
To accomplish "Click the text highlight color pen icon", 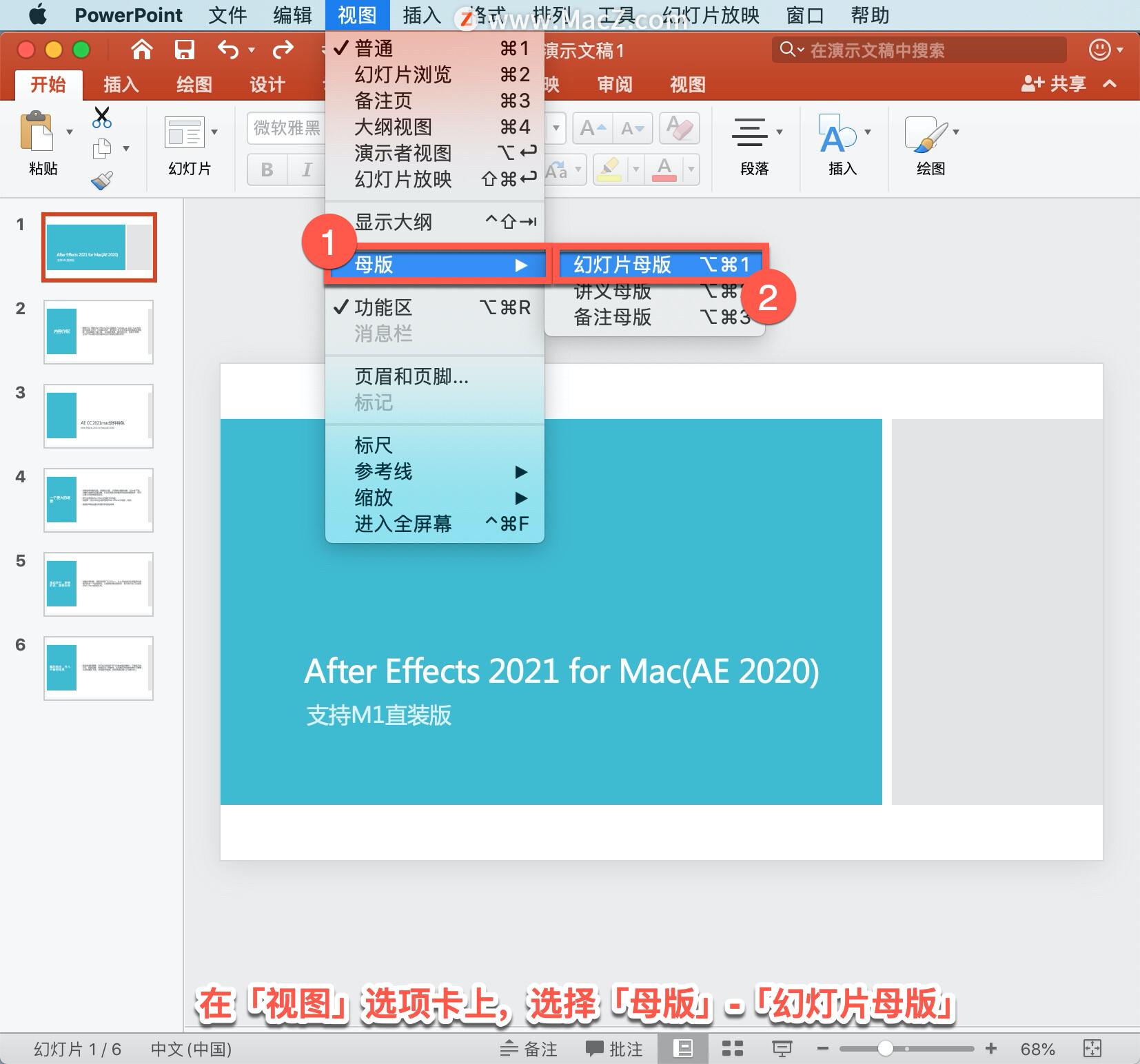I will tap(609, 169).
